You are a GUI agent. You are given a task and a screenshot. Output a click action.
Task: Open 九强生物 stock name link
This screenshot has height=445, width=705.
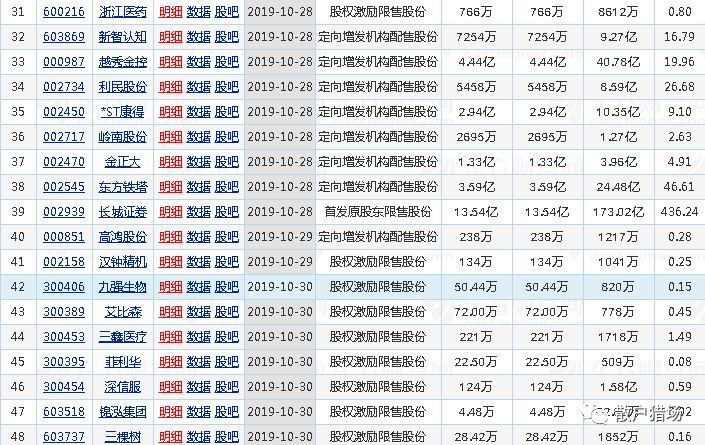click(x=122, y=287)
